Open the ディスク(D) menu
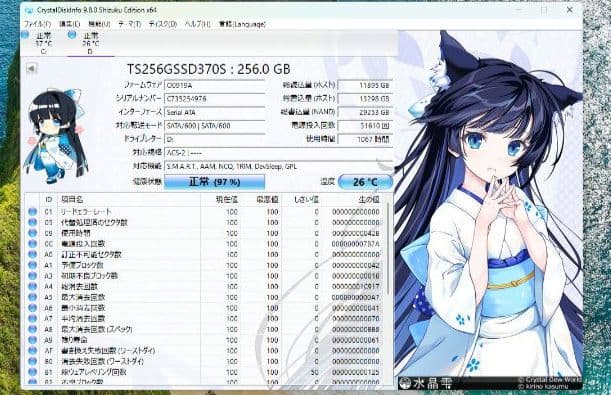 162,24
